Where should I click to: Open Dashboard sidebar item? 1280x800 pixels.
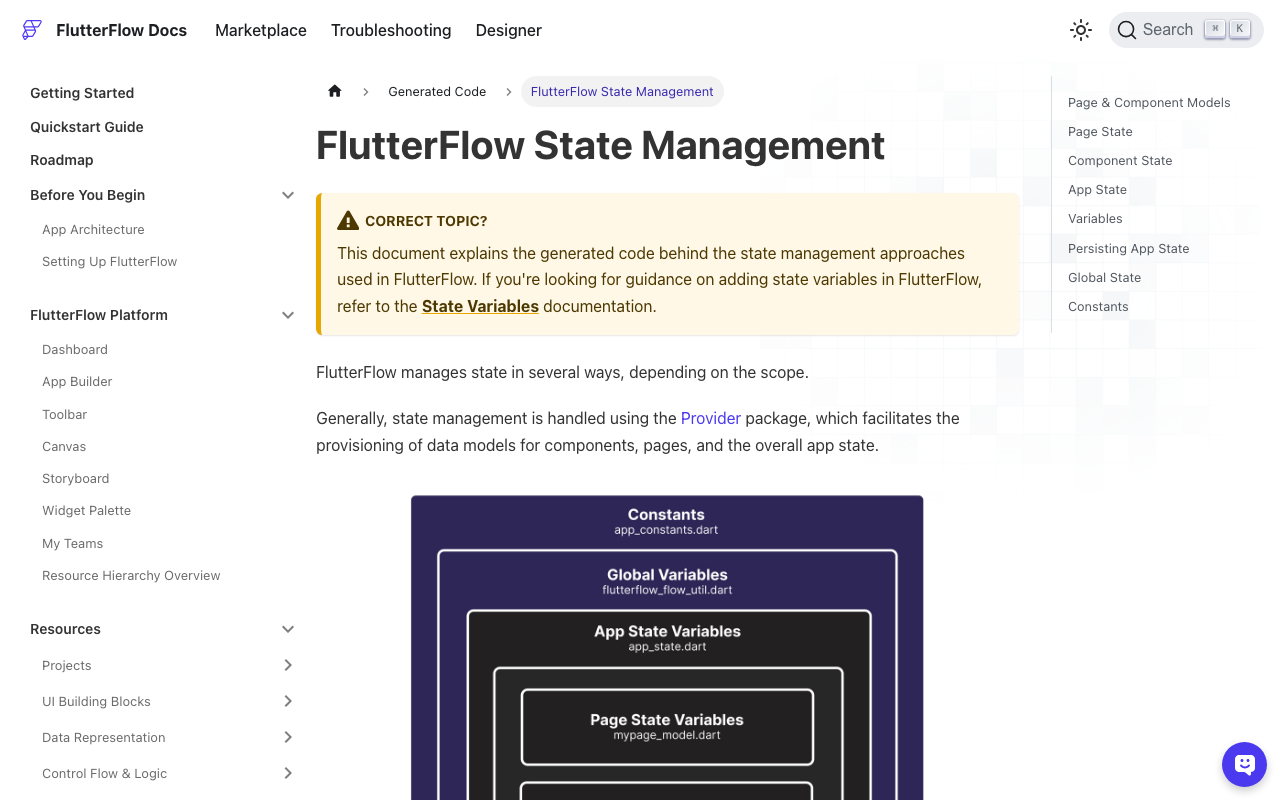coord(75,349)
